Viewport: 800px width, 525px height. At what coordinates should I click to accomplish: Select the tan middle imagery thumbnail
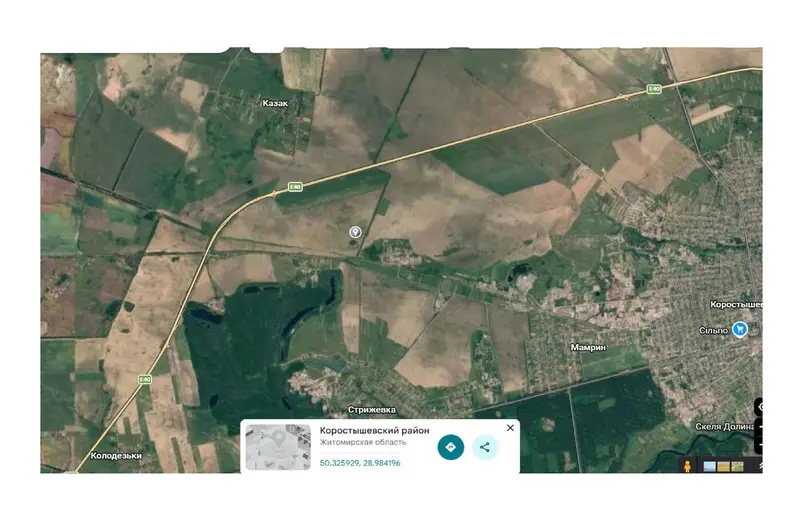pos(723,466)
